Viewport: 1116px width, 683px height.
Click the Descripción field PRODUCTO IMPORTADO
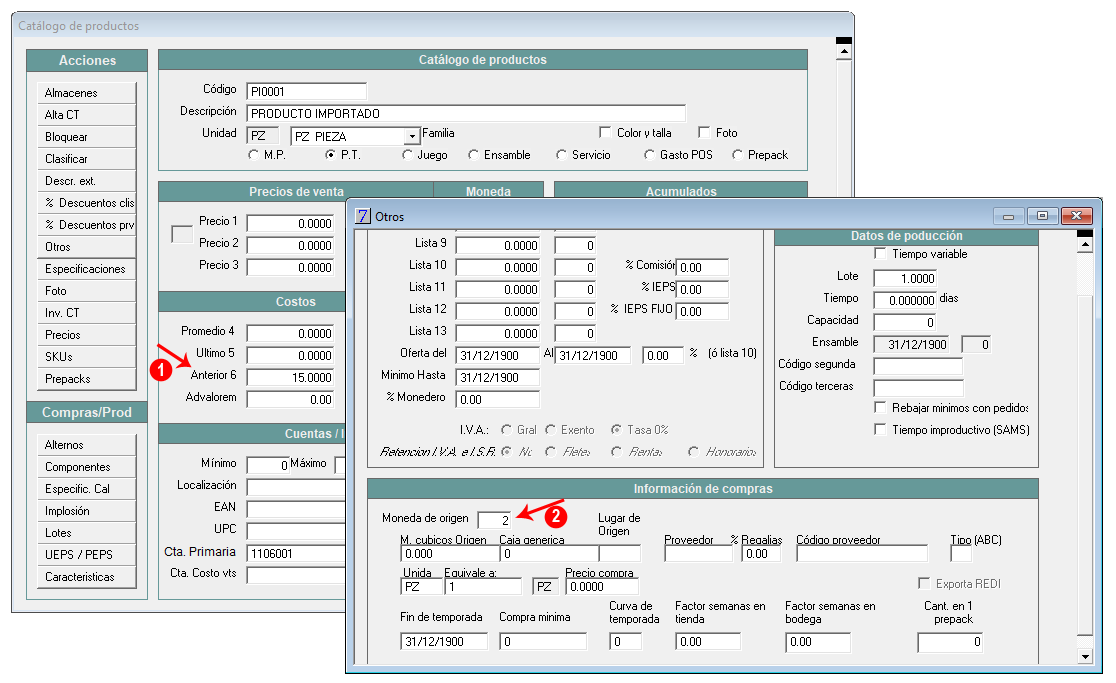[465, 113]
